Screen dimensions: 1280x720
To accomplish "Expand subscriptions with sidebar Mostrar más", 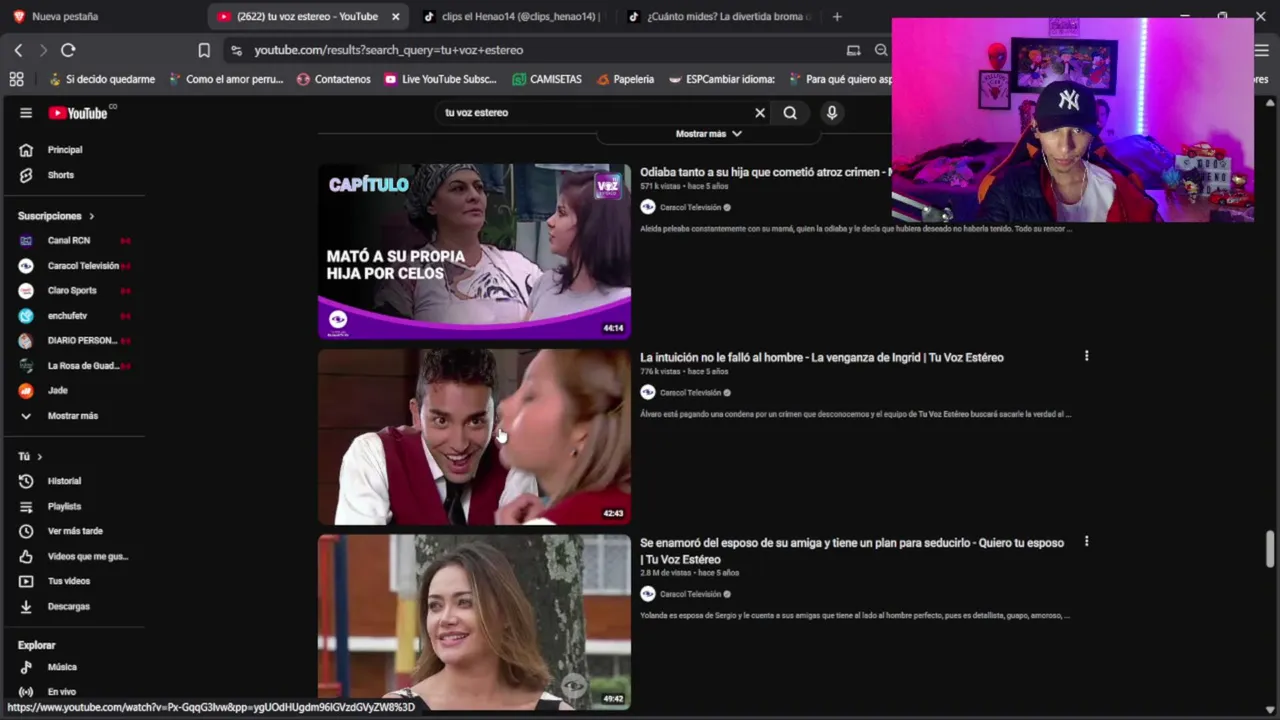I will click(x=73, y=416).
